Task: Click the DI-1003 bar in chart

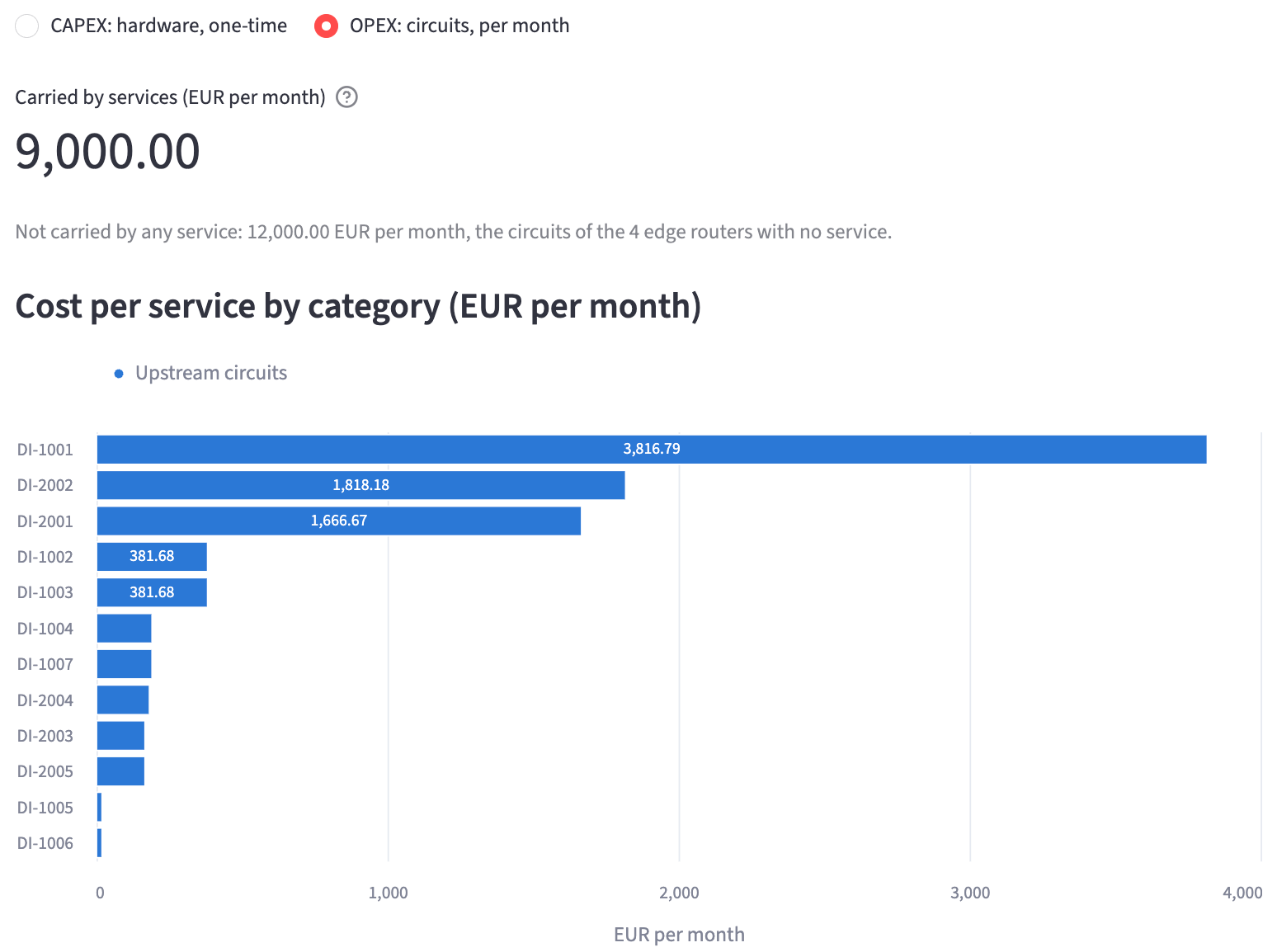Action: (151, 592)
